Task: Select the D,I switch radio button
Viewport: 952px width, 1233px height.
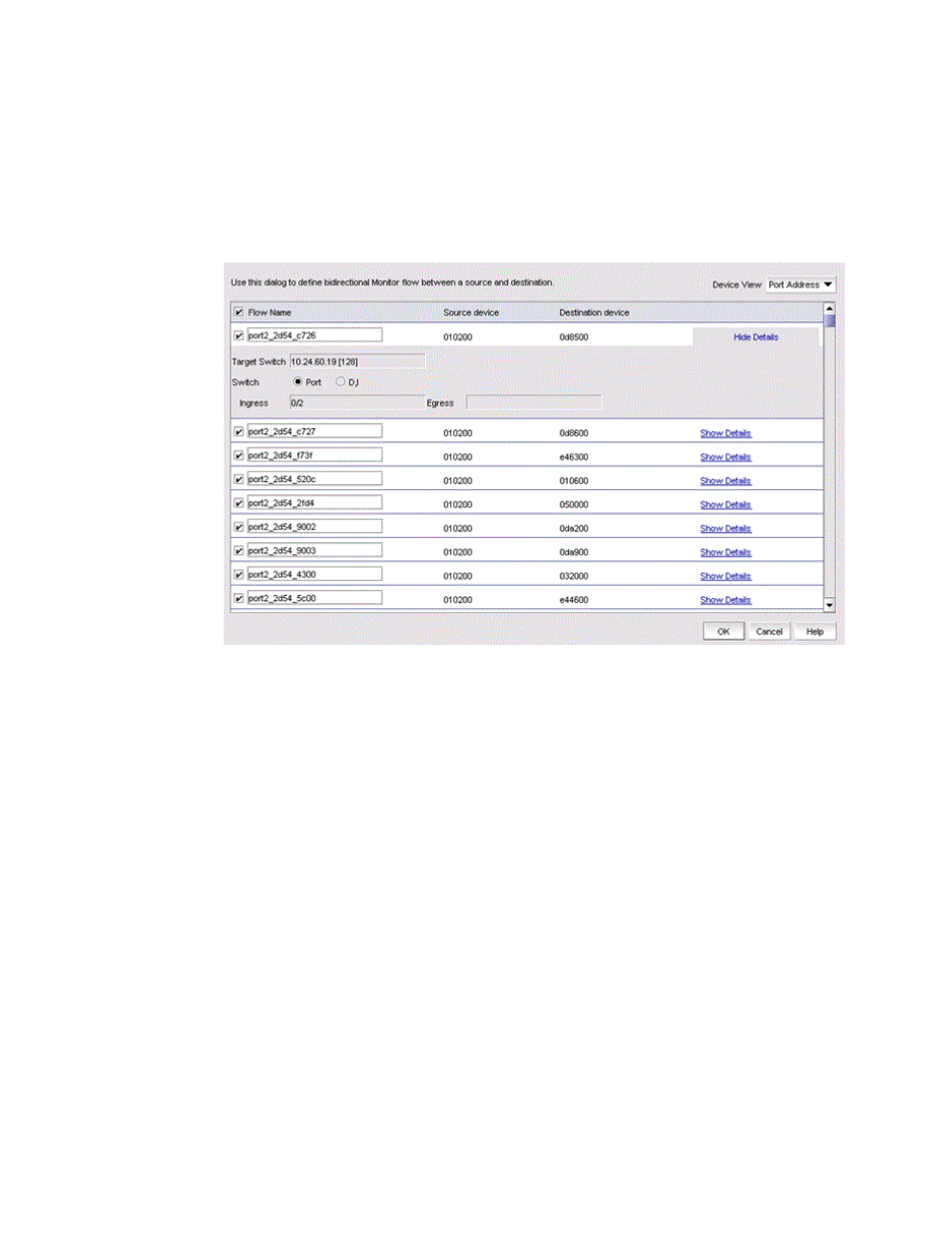Action: (x=340, y=381)
